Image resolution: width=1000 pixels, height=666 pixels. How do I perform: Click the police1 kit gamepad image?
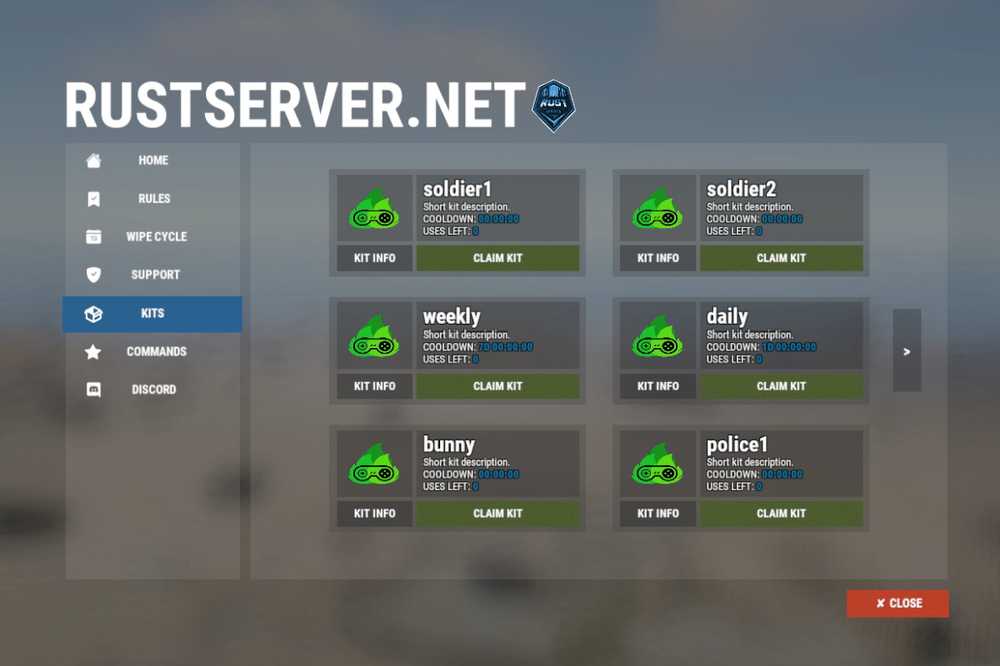point(657,464)
